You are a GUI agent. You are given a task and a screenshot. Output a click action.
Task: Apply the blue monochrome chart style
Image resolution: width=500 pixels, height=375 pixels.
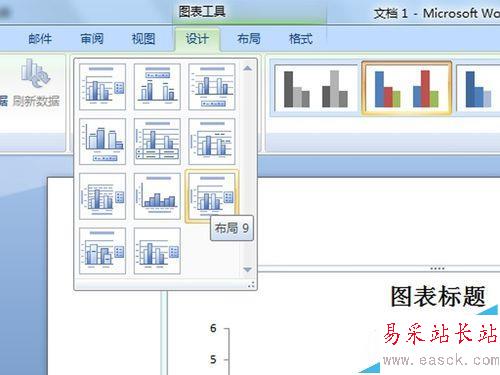point(478,88)
